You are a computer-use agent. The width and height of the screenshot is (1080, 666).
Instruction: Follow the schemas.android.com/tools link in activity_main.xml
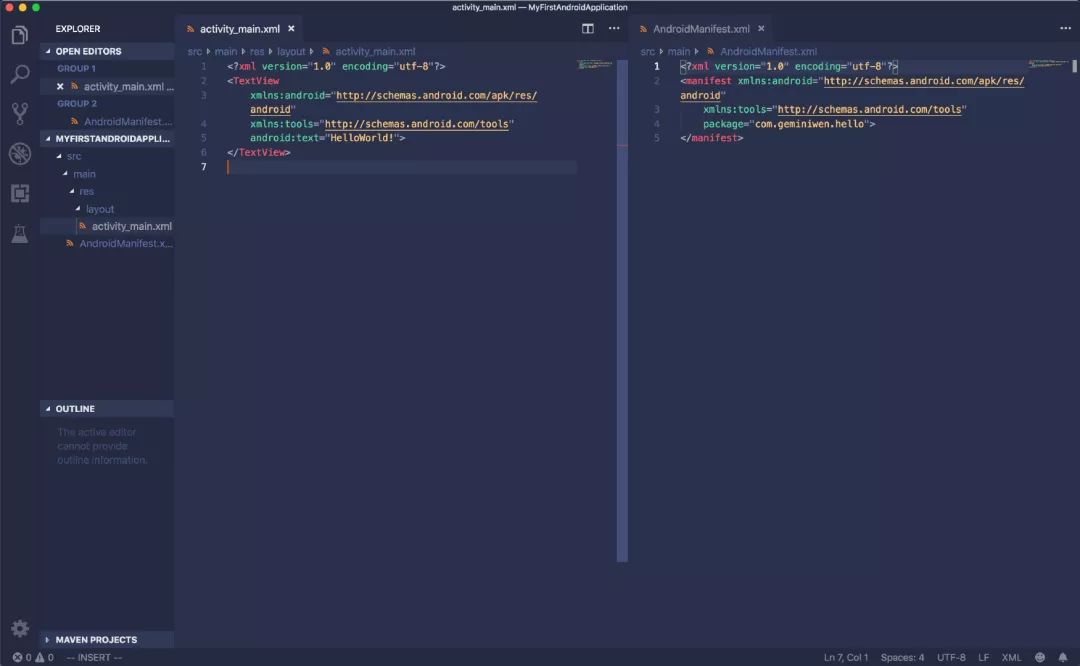[417, 124]
